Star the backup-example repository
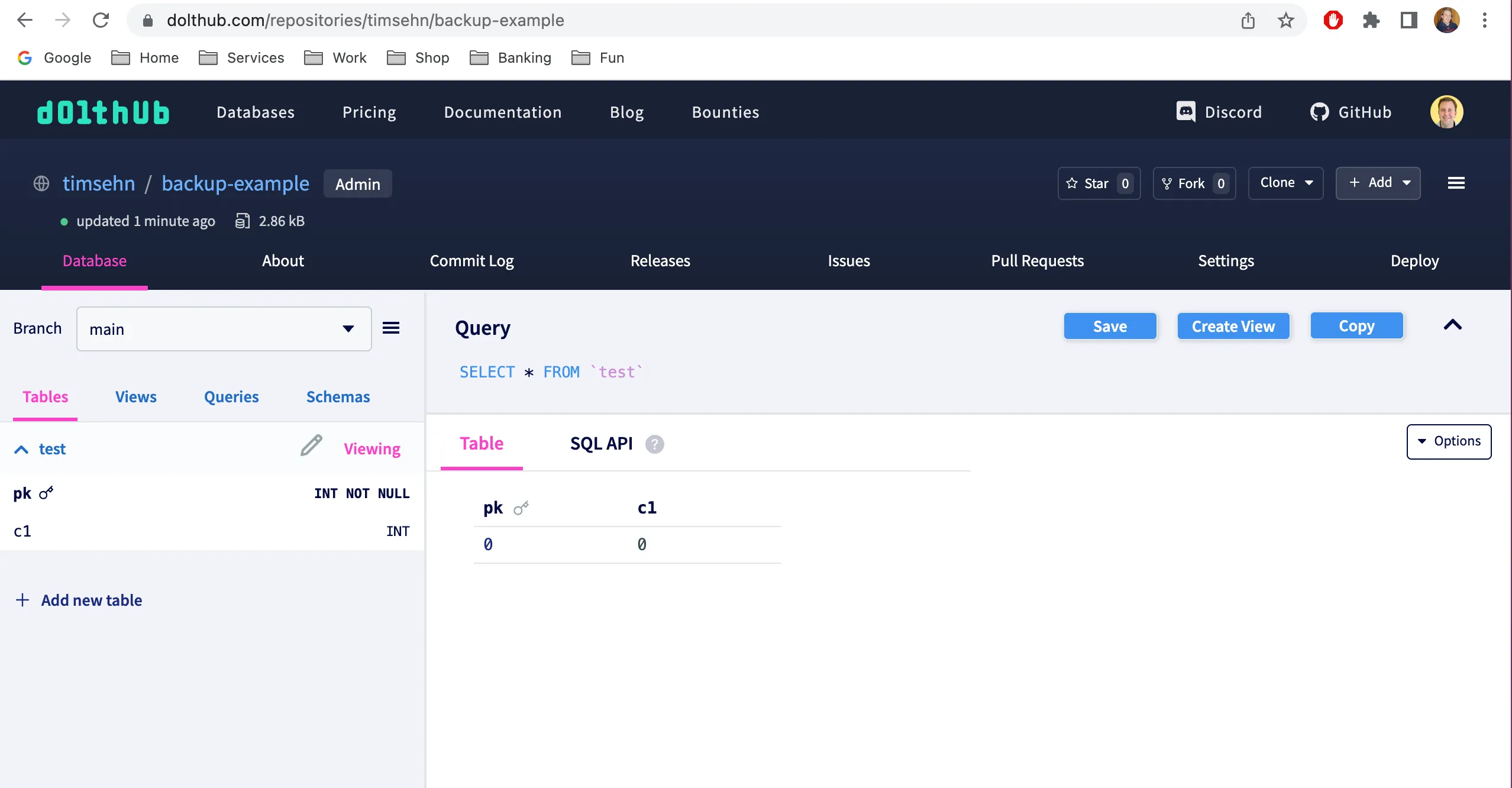This screenshot has width=1512, height=788. pyautogui.click(x=1099, y=183)
